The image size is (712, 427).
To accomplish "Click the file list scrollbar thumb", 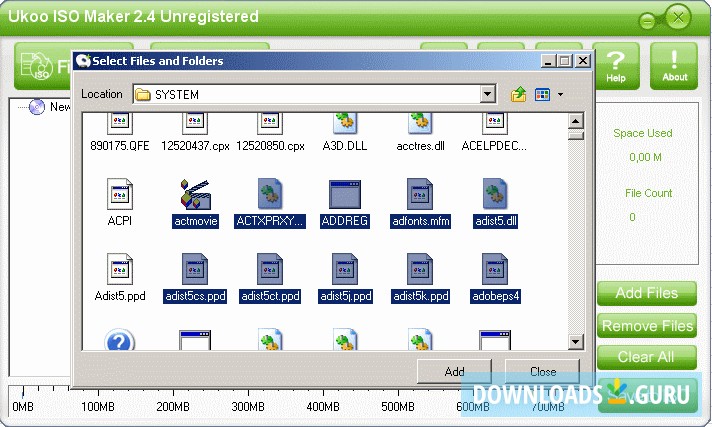I will click(576, 135).
